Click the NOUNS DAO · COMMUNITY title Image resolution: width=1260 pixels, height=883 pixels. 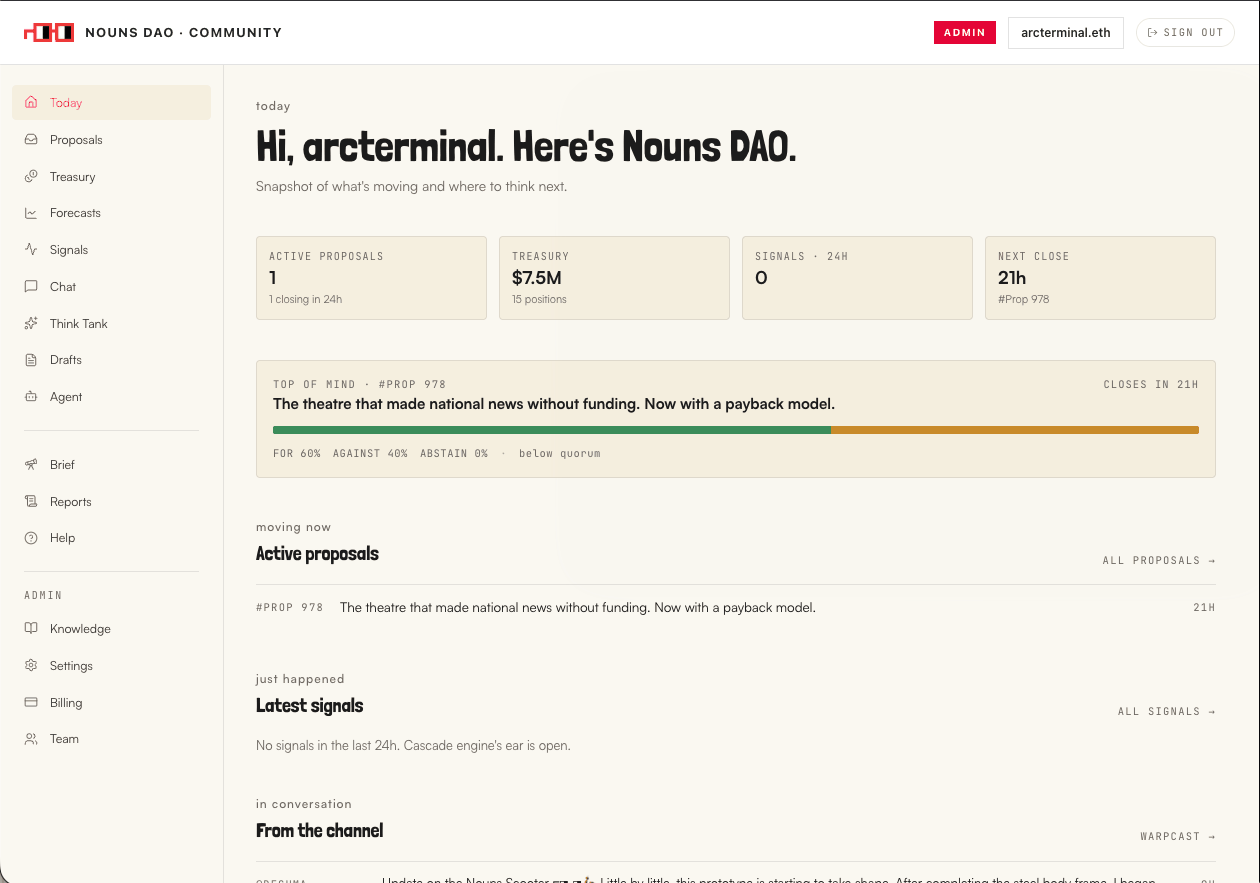(x=184, y=32)
